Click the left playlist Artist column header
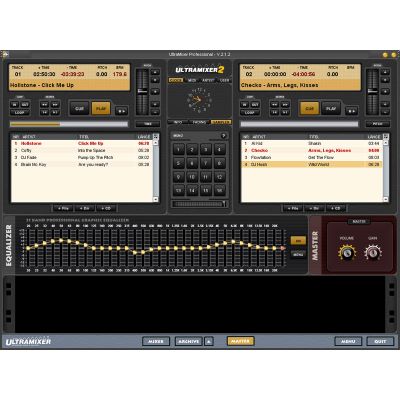This screenshot has width=400, height=400. click(x=49, y=137)
